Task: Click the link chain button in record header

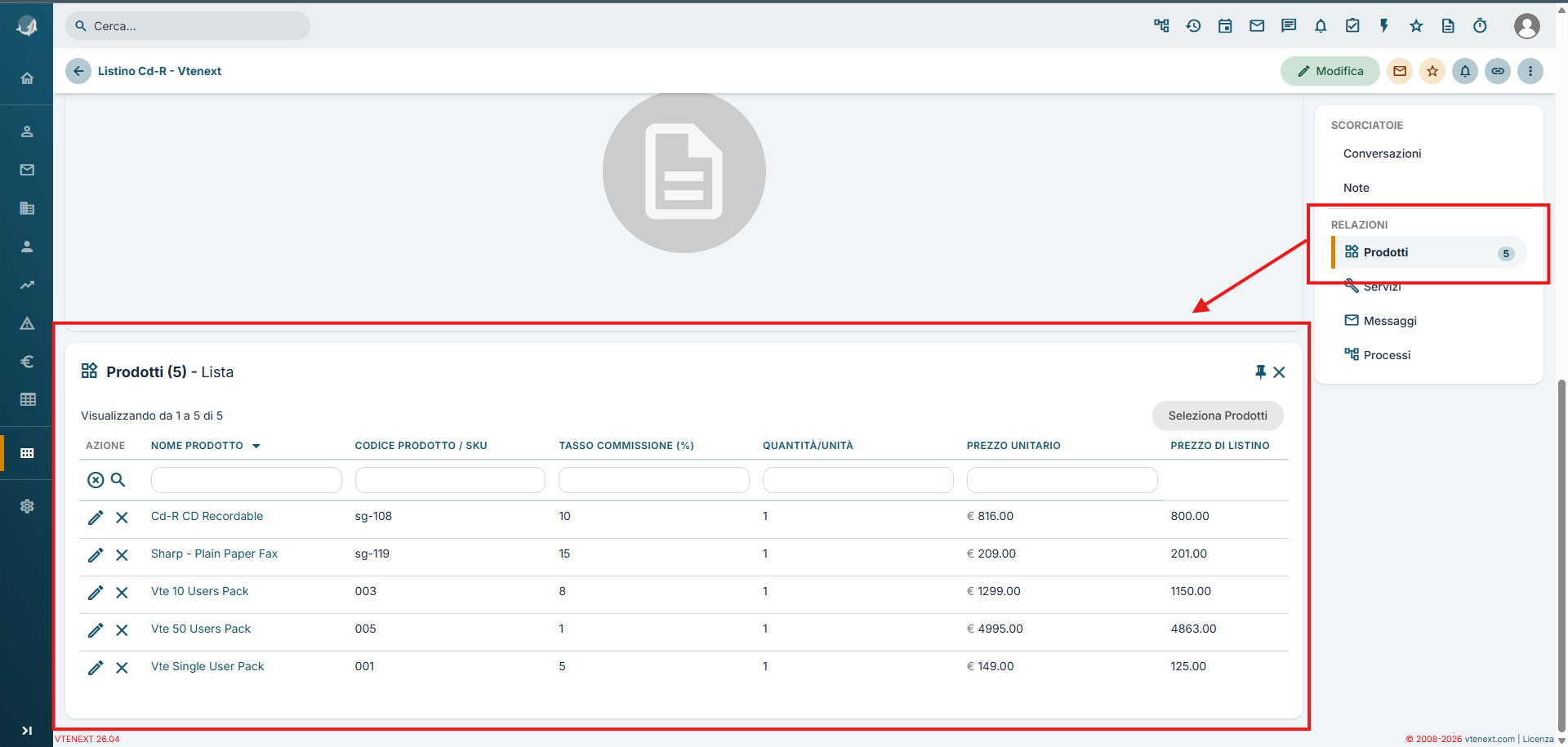Action: [x=1498, y=71]
